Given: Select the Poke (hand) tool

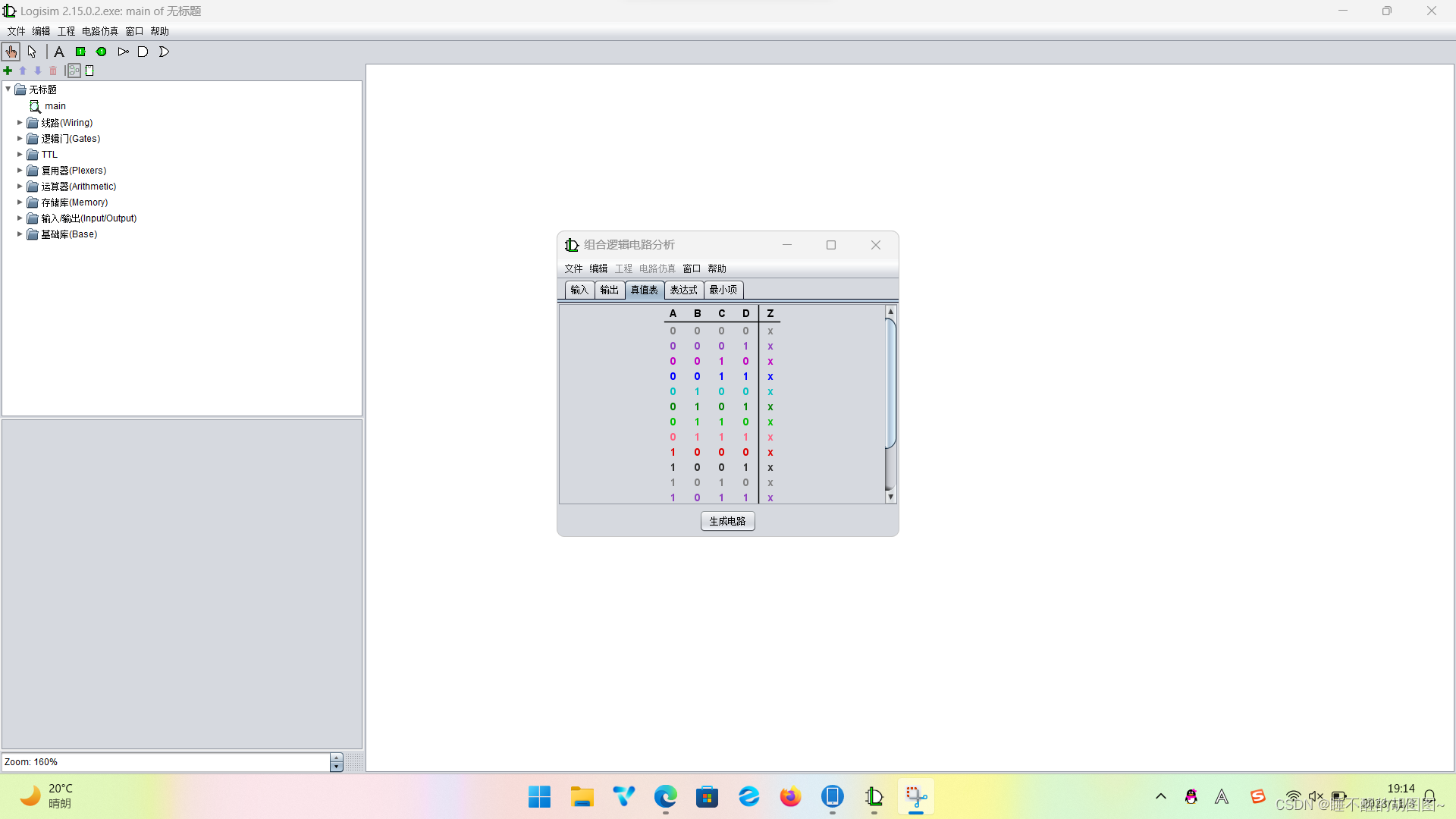Looking at the screenshot, I should coord(11,52).
